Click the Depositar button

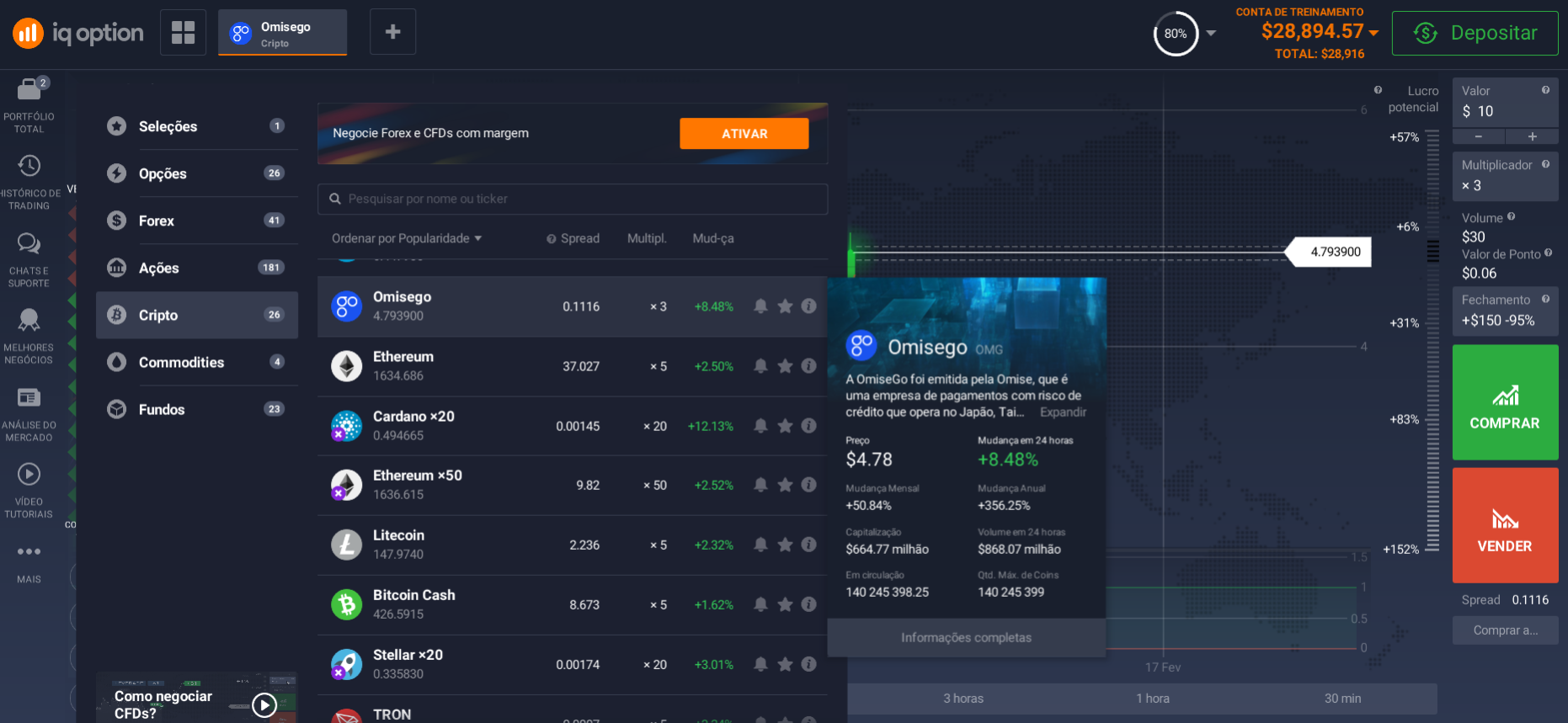click(x=1475, y=33)
